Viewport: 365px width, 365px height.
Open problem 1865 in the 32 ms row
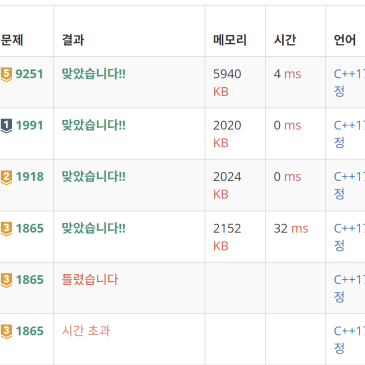[30, 229]
